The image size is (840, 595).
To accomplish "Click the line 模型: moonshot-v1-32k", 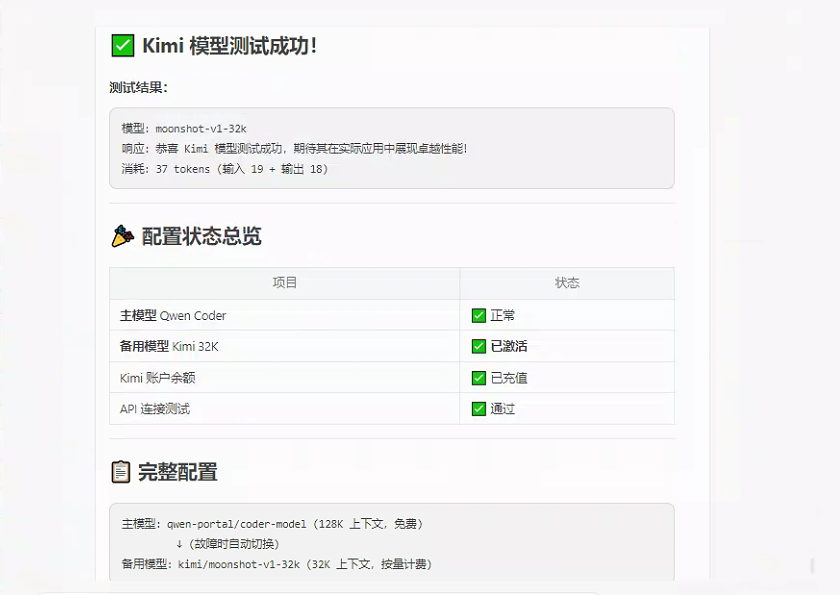I will tap(184, 129).
